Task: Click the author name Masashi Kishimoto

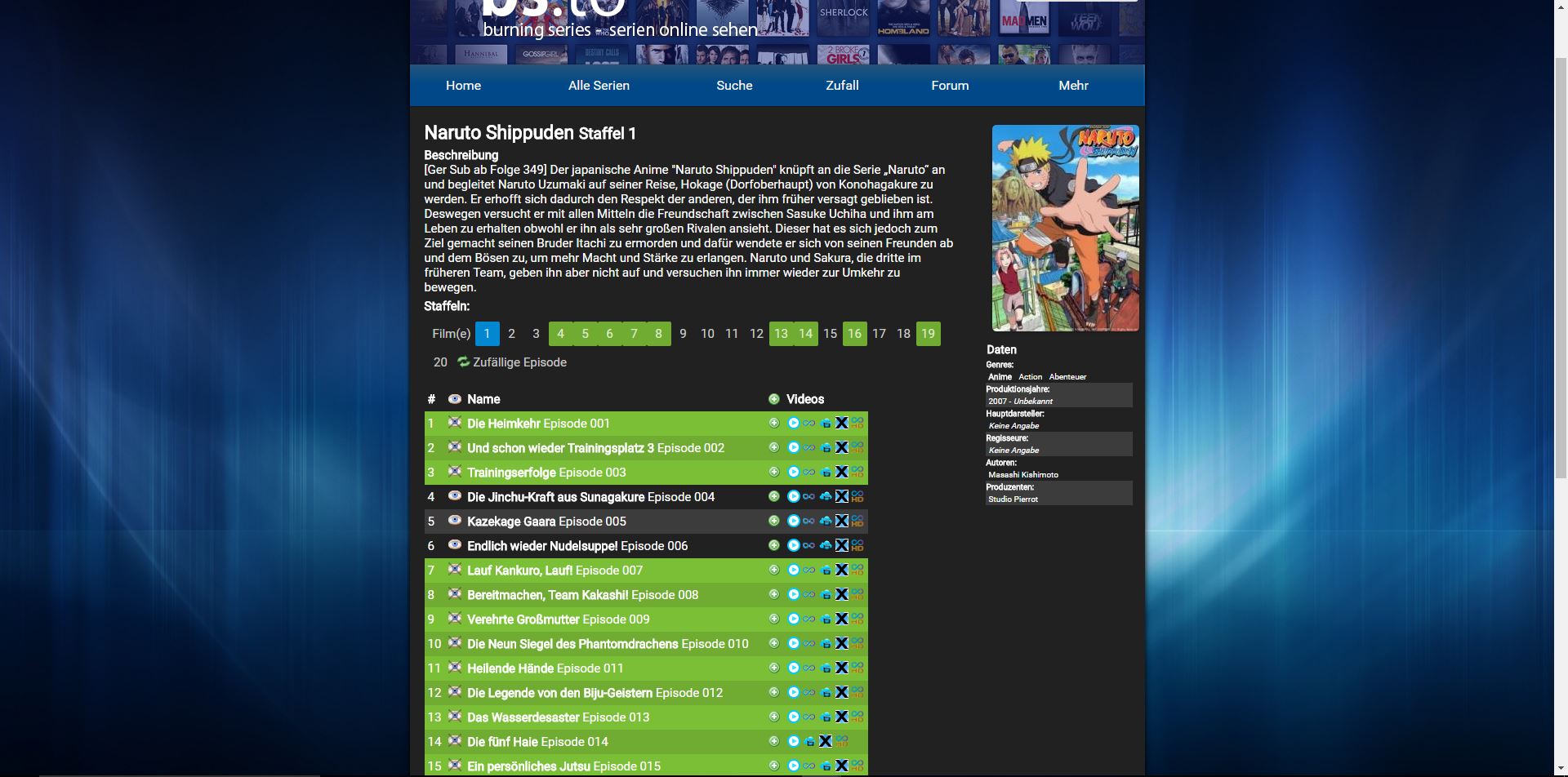Action: [1022, 474]
